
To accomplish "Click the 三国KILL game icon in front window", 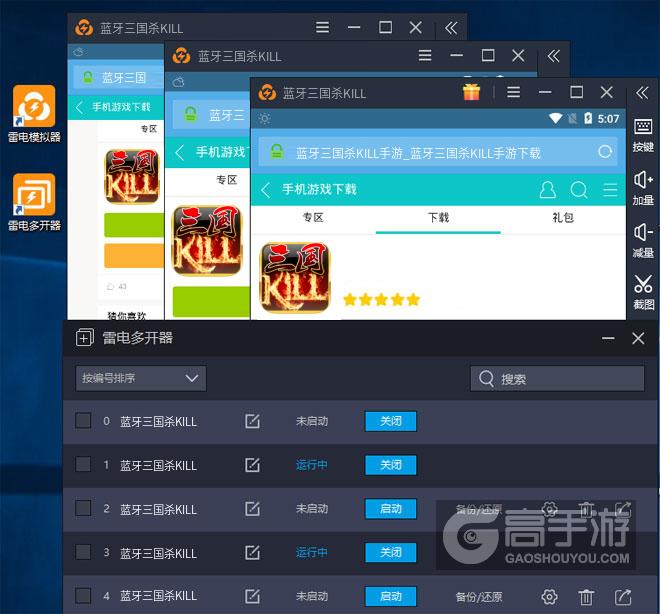I will [x=295, y=278].
